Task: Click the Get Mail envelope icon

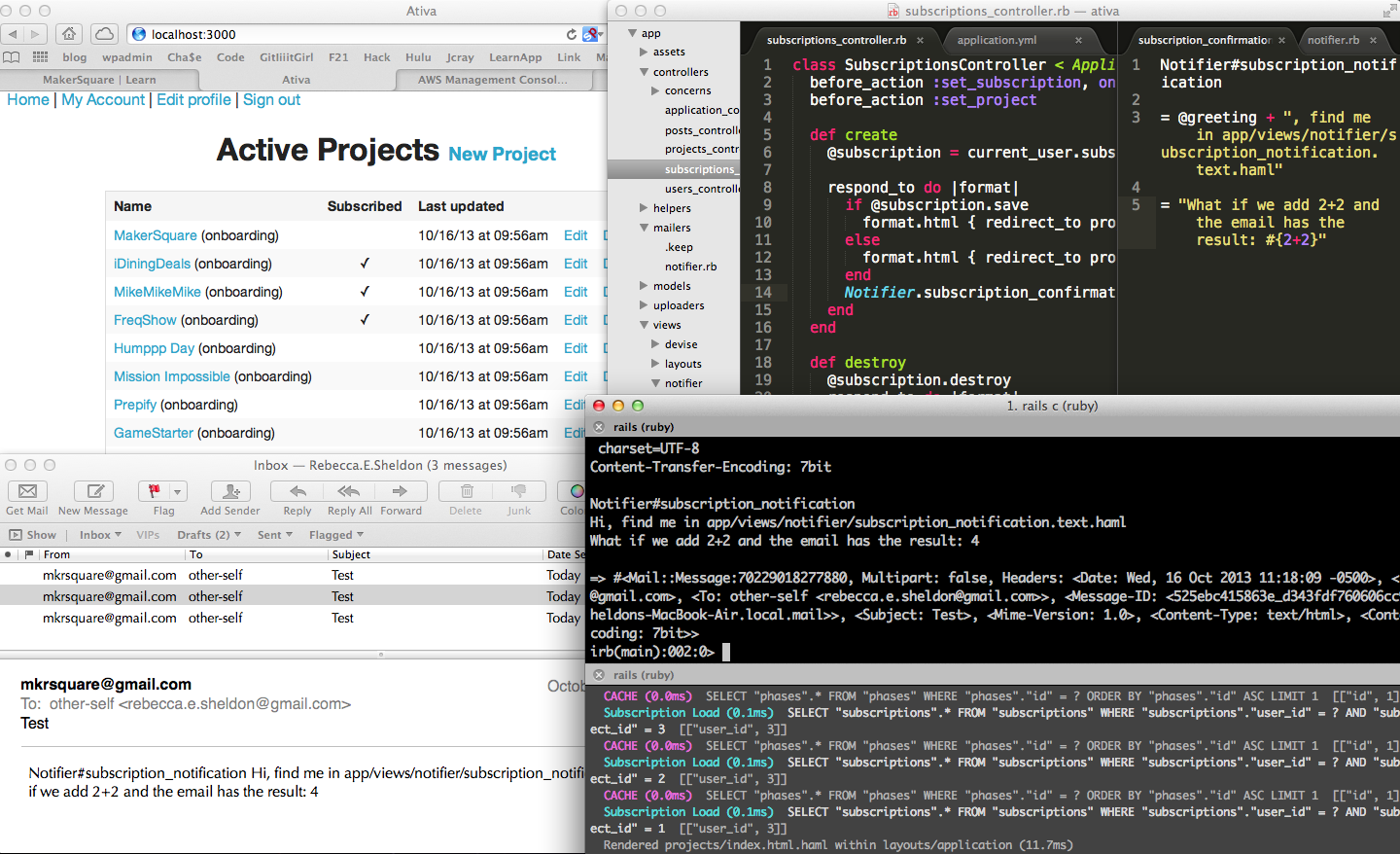Action: (x=27, y=492)
